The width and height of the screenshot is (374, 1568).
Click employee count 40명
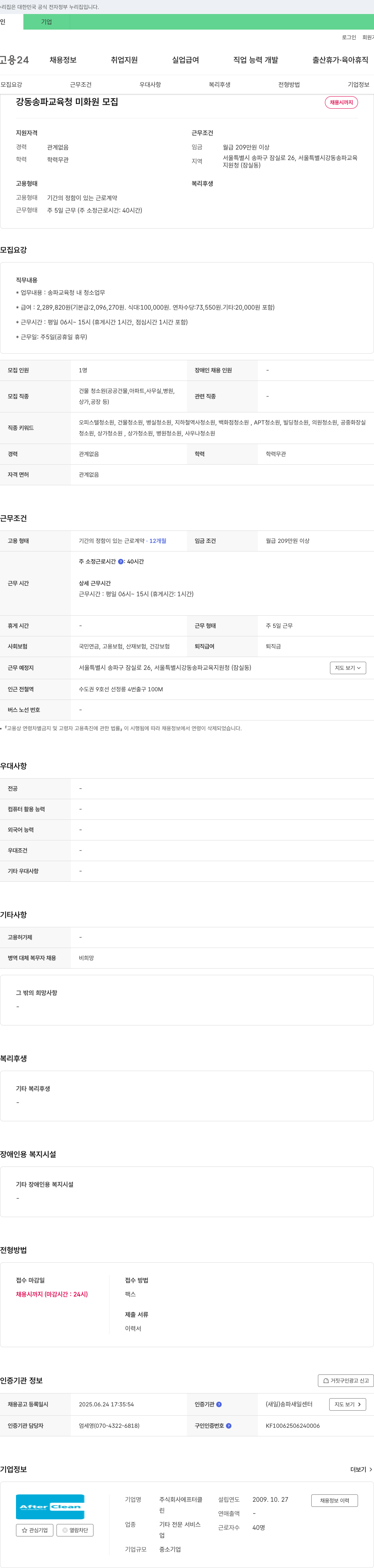pyautogui.click(x=259, y=1527)
